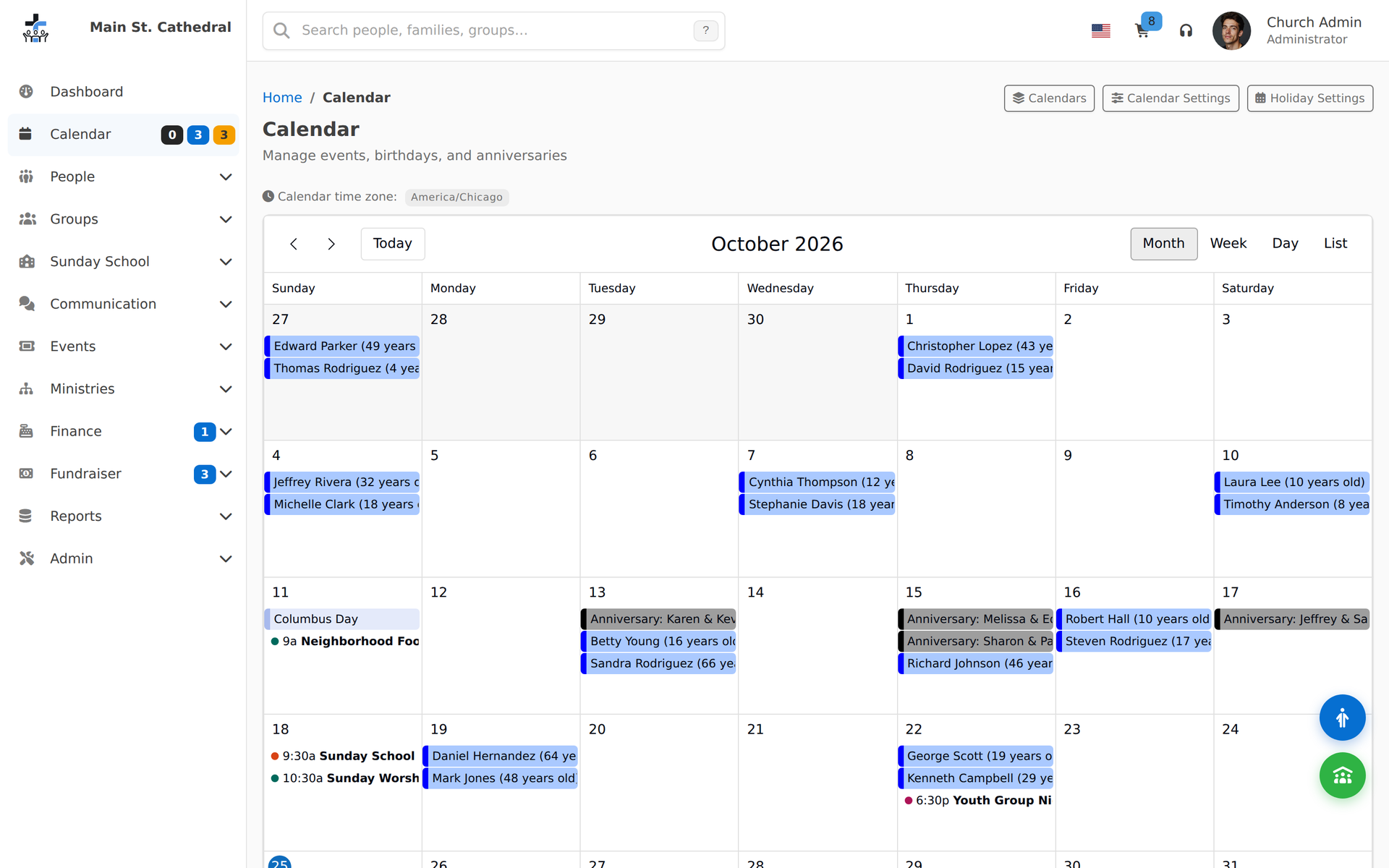
Task: Open the Calendars button
Action: tap(1049, 98)
